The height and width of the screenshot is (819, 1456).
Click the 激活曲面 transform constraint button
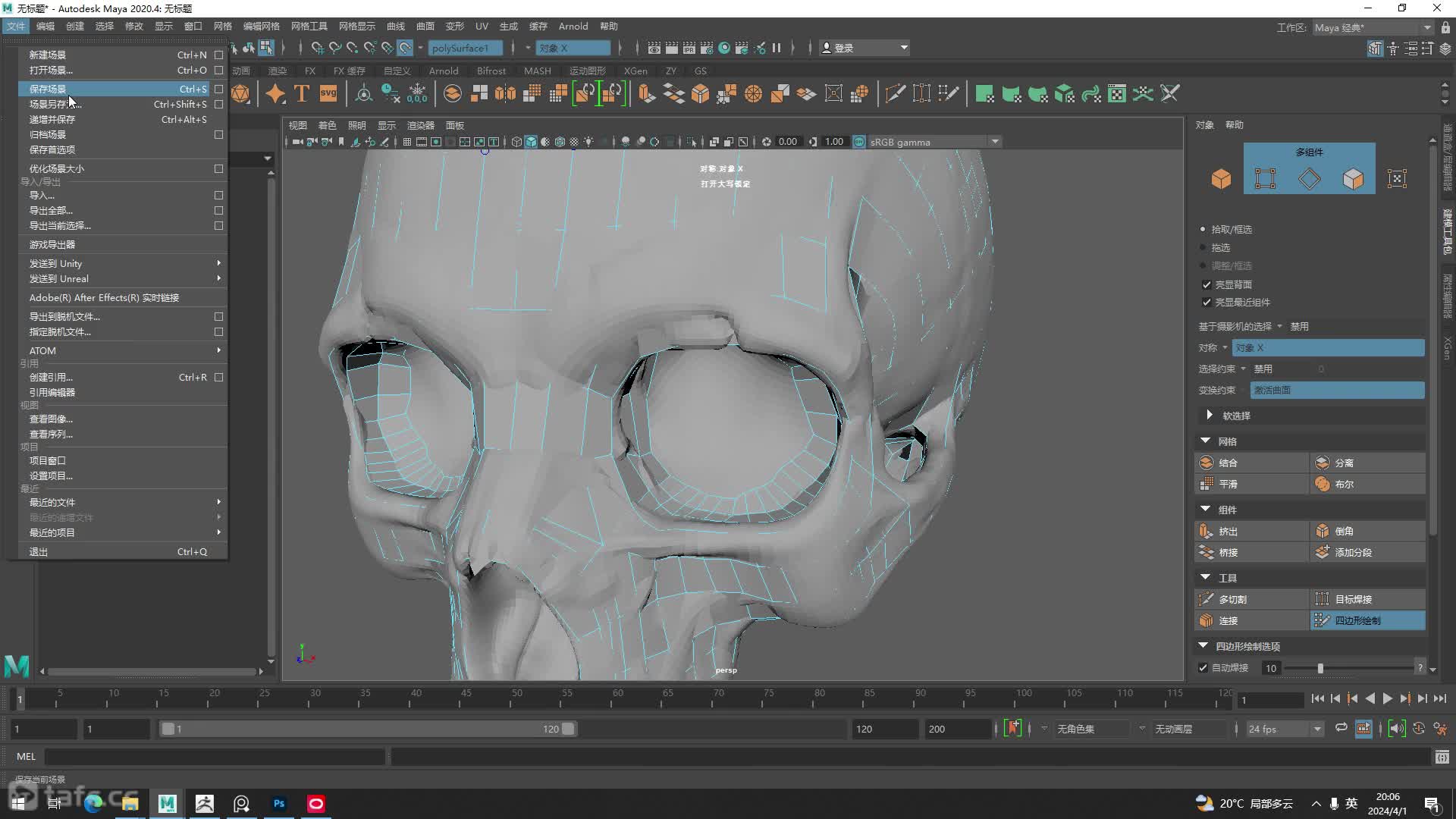click(x=1337, y=390)
